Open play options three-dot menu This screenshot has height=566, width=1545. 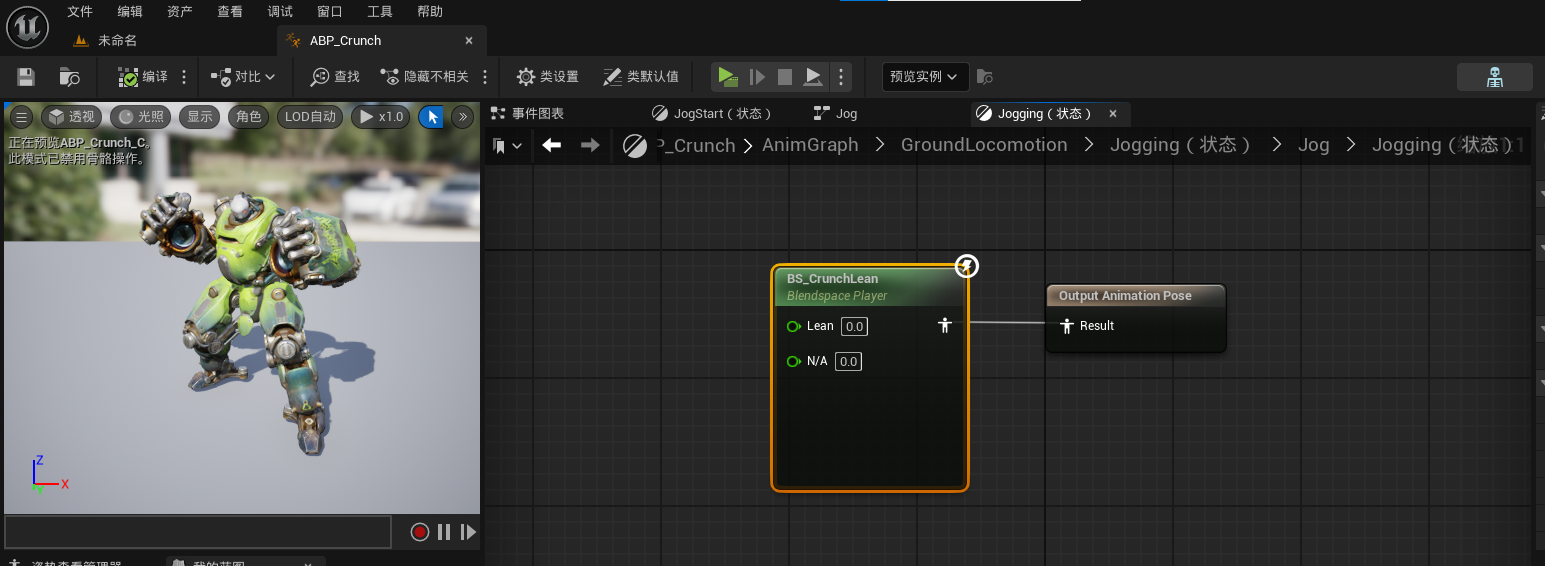pos(841,77)
